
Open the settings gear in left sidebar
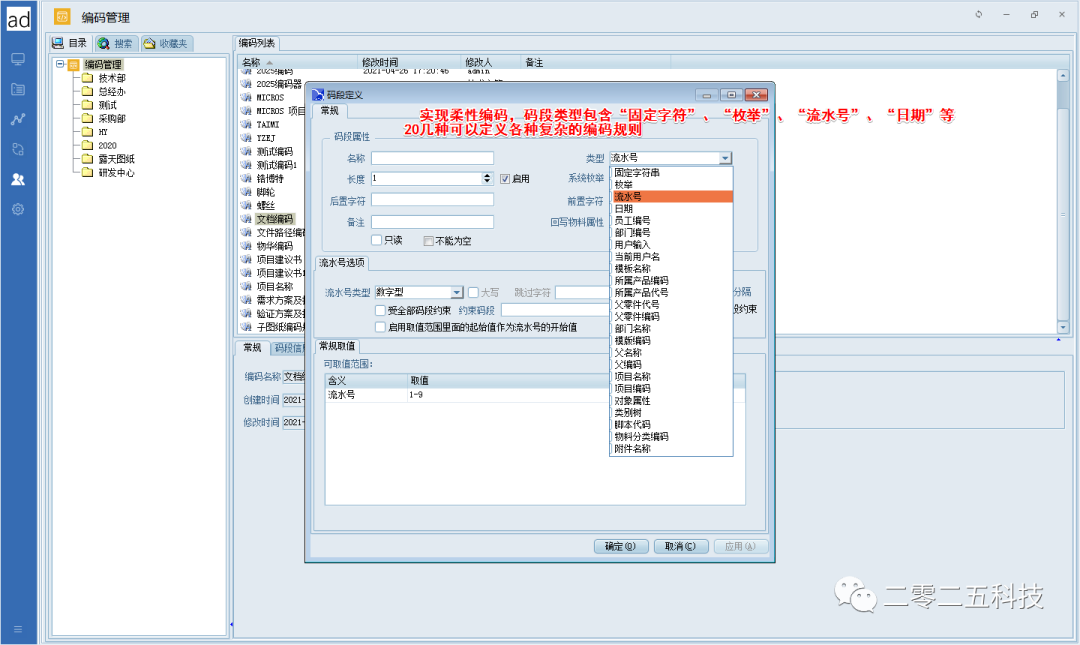pyautogui.click(x=18, y=209)
